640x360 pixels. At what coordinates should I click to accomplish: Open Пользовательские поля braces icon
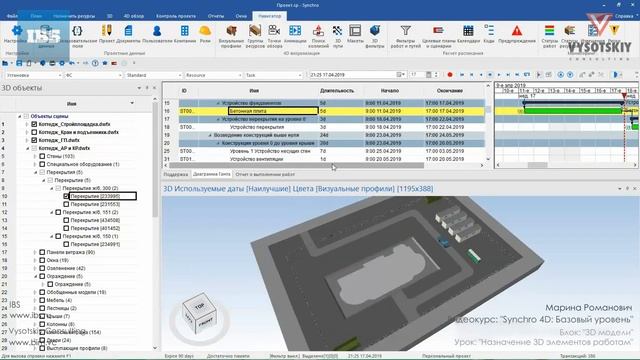tap(77, 31)
